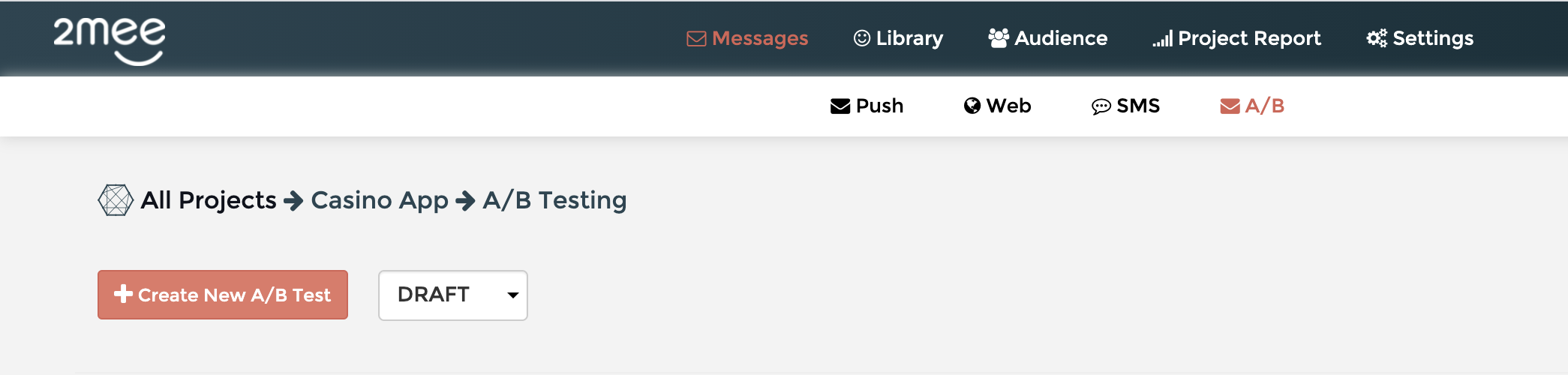Click the 2mee logo

tap(110, 40)
